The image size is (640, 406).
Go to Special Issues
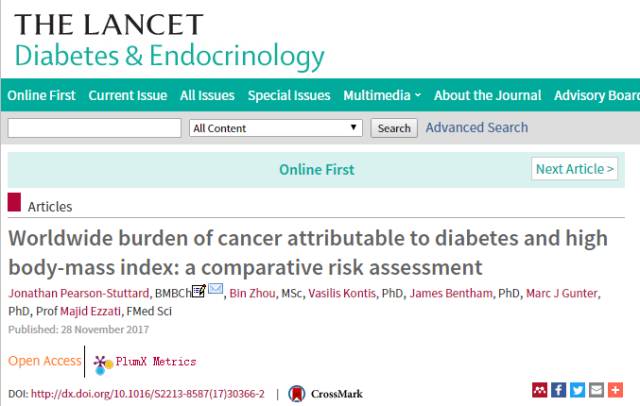tap(289, 95)
